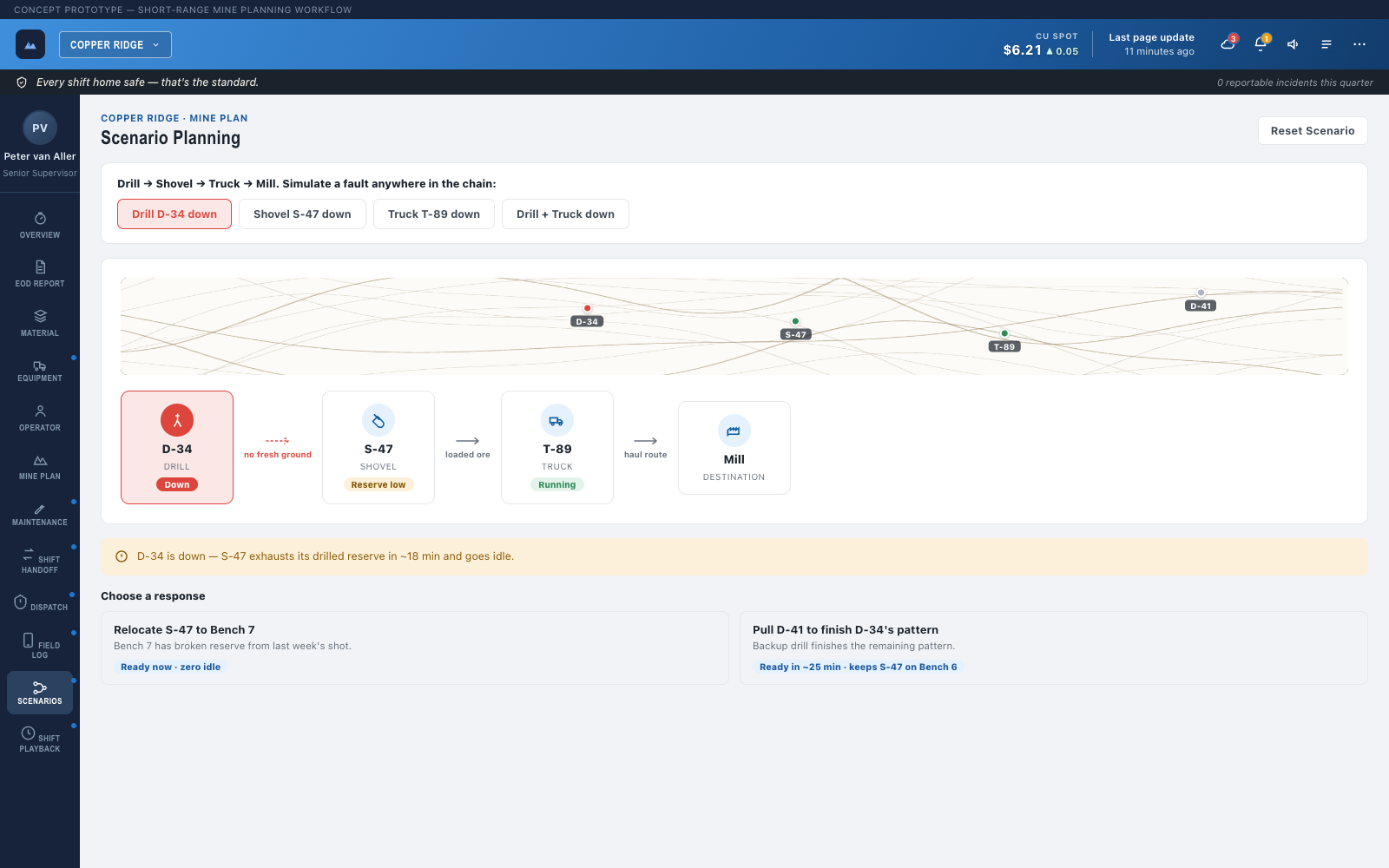Click Ready in ~25 min tag

[859, 667]
